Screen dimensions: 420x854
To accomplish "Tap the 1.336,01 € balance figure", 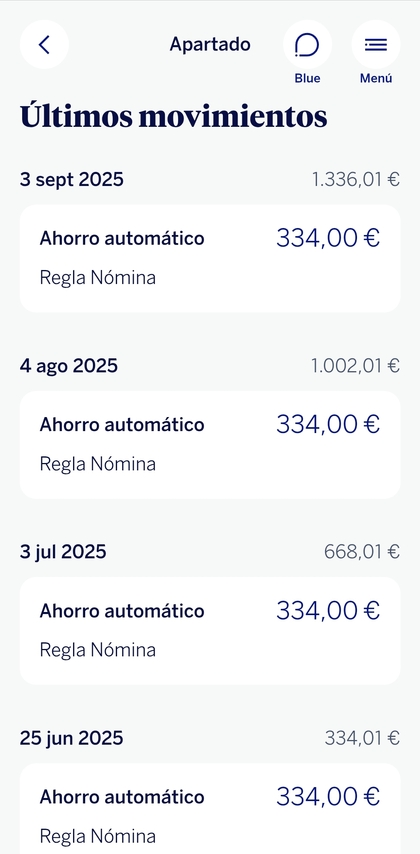I will [356, 179].
